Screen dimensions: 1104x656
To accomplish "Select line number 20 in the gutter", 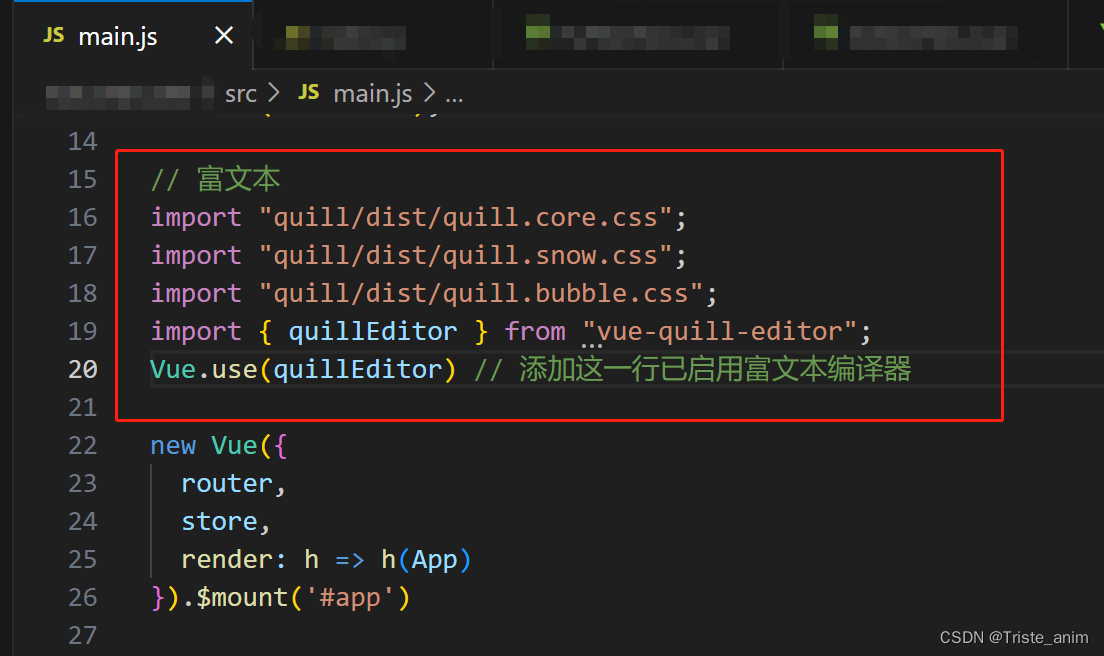I will [83, 369].
